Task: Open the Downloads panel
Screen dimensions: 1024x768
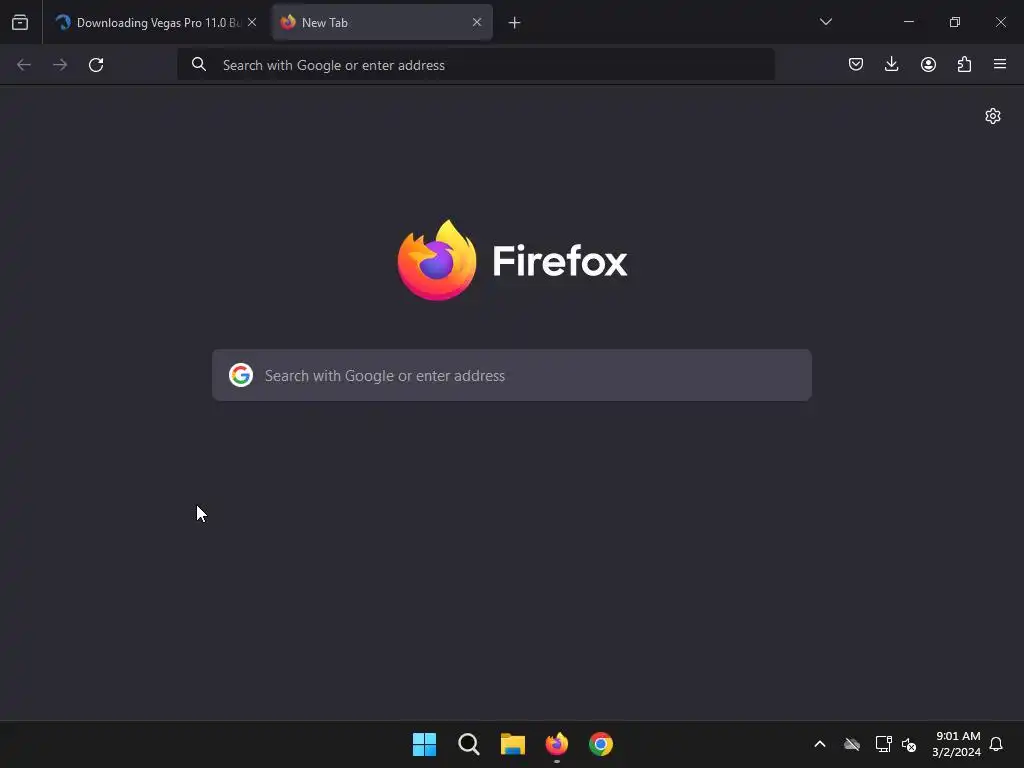Action: click(x=891, y=64)
